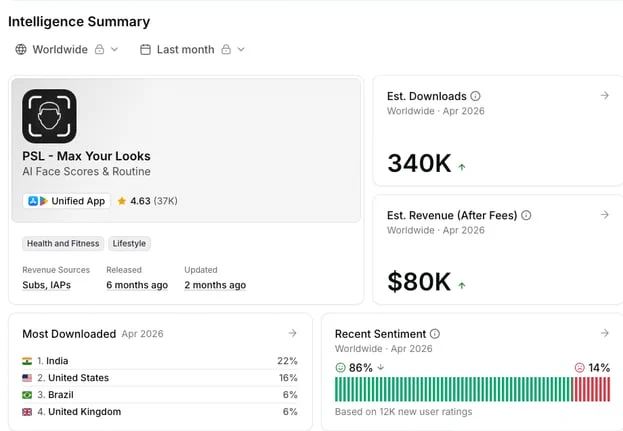Select the Lifestyle category tag
This screenshot has height=431, width=623.
click(x=129, y=243)
